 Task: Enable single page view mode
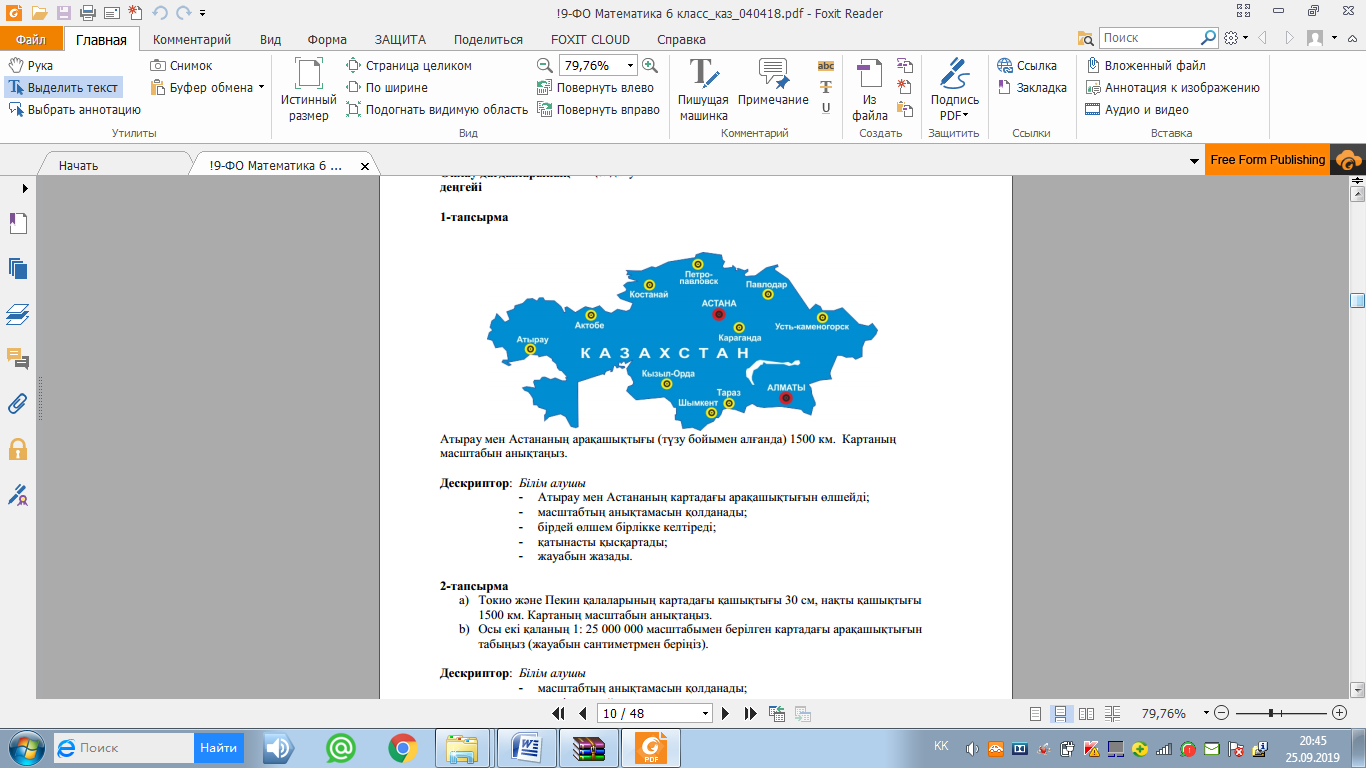(x=1035, y=714)
